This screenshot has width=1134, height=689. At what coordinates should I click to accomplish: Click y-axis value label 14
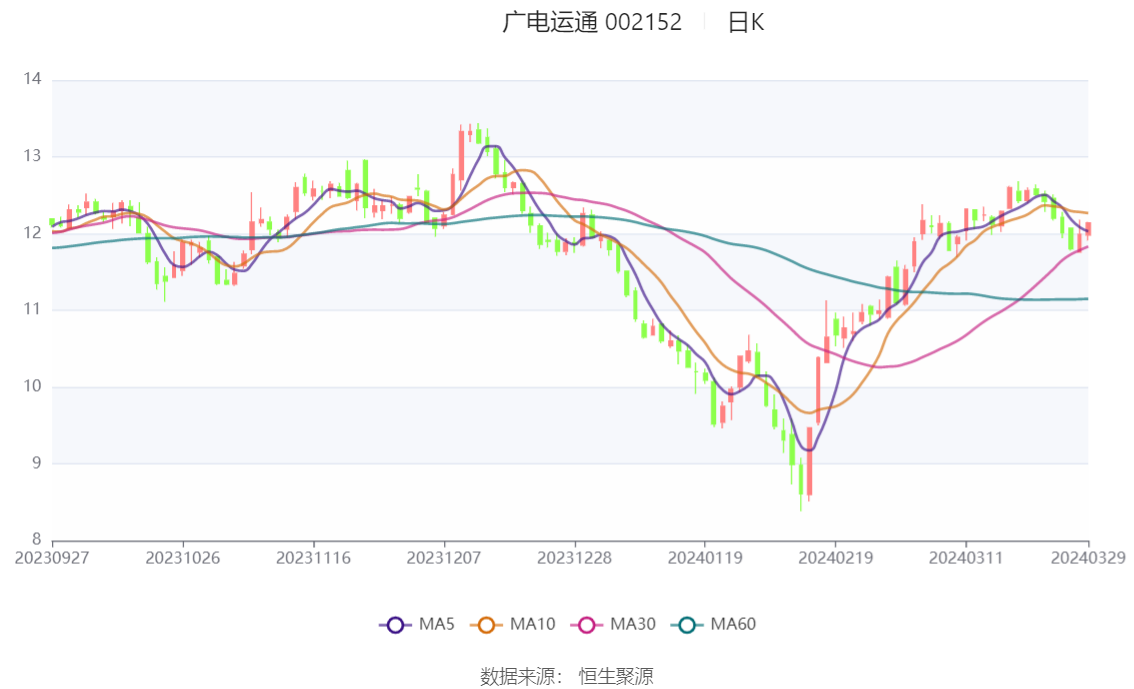click(32, 79)
